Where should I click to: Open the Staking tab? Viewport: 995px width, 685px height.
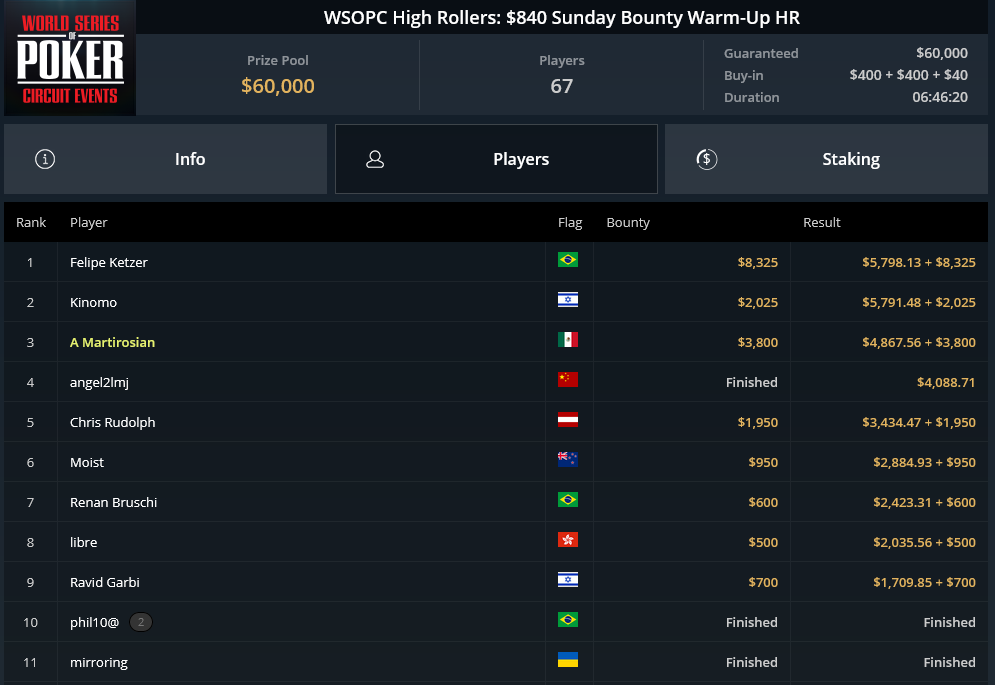pyautogui.click(x=826, y=159)
